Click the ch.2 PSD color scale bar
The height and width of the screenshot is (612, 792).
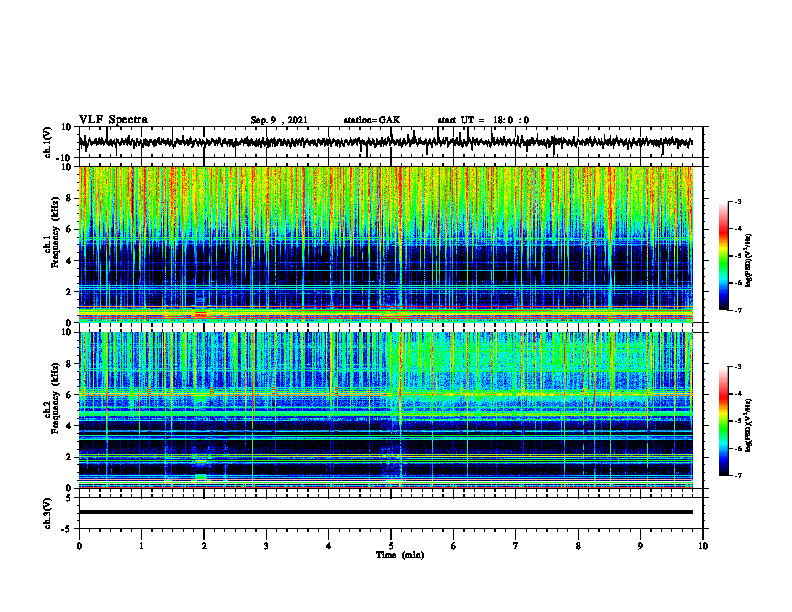tap(724, 421)
